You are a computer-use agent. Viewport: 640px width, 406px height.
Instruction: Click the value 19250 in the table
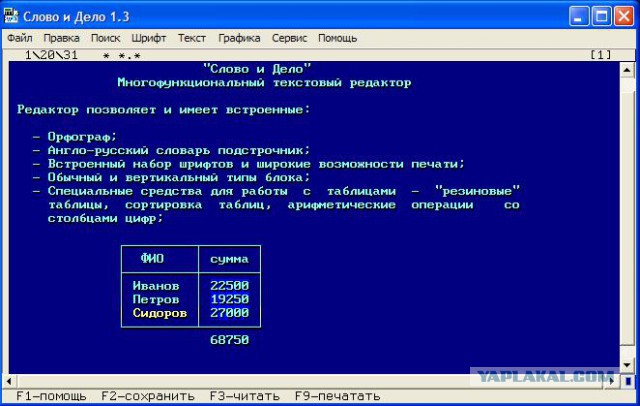[229, 300]
